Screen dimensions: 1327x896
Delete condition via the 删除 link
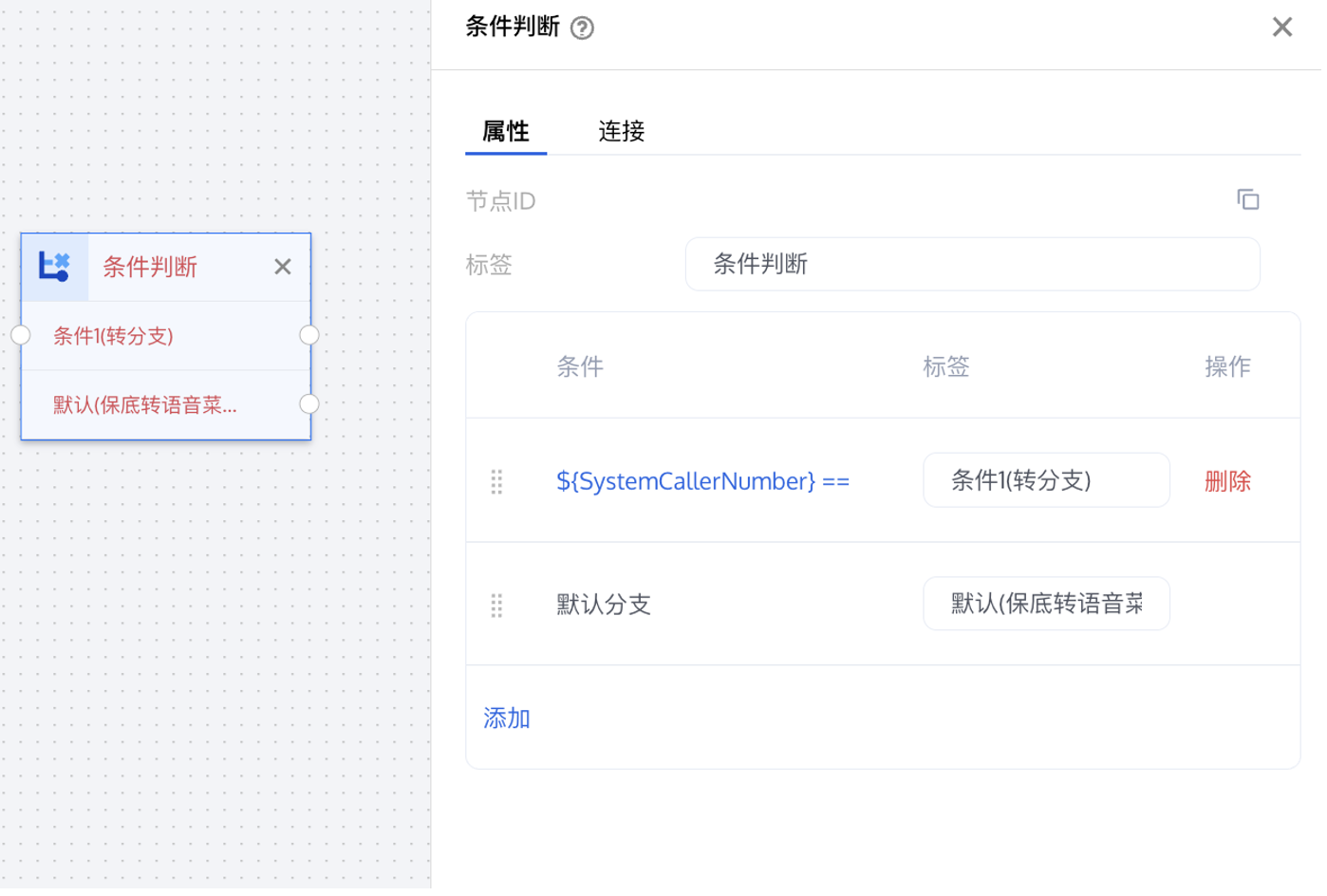1227,481
